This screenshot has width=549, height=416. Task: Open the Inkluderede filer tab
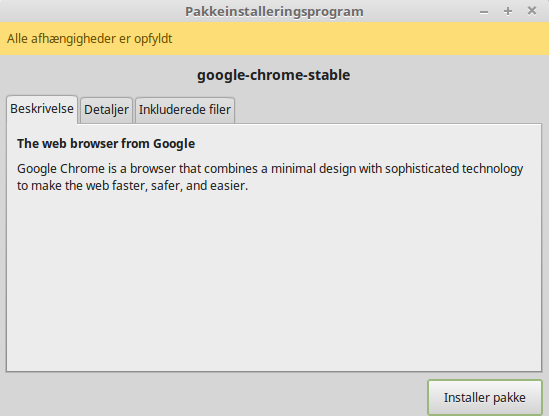(x=185, y=110)
